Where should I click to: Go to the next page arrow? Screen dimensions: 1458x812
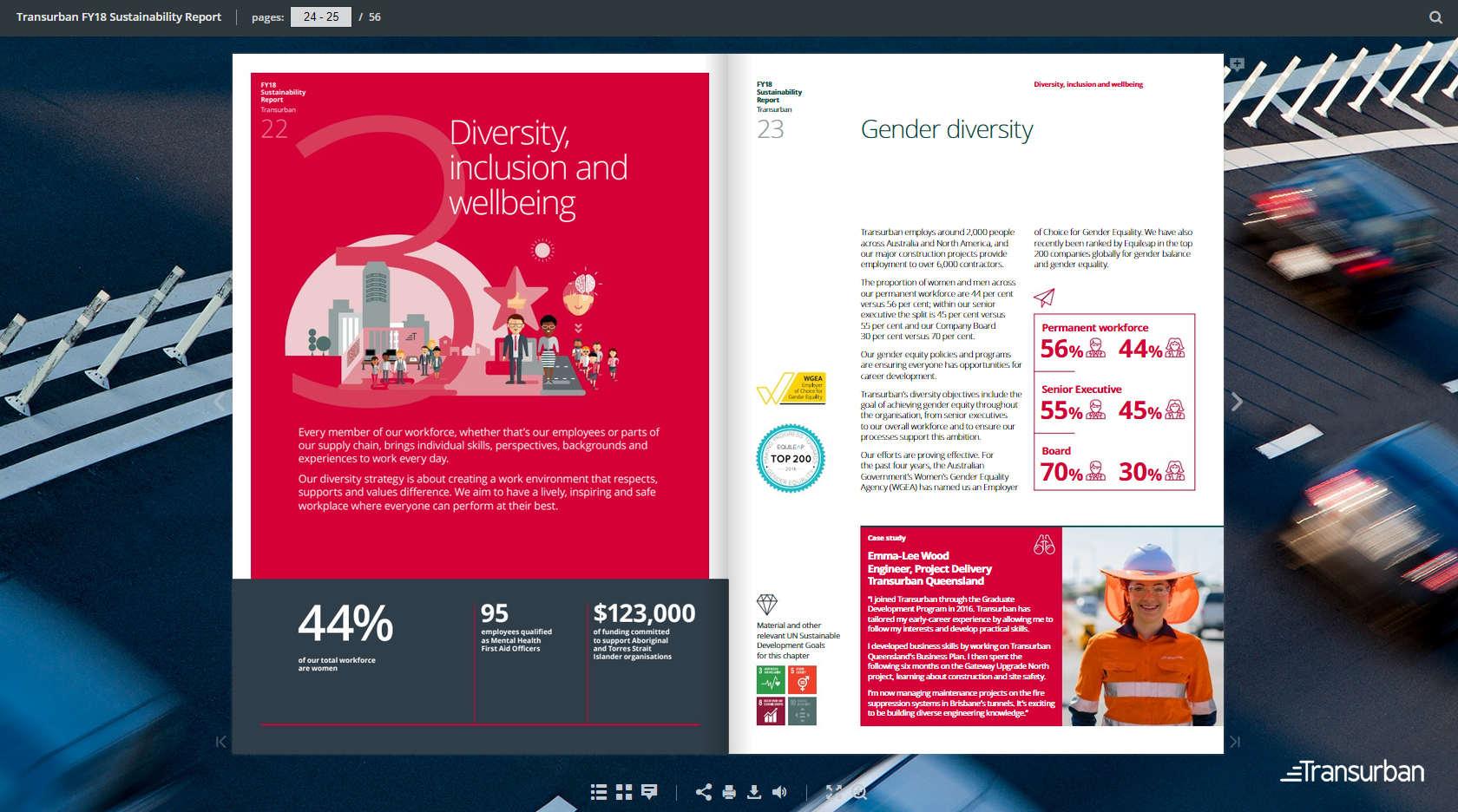(1237, 402)
